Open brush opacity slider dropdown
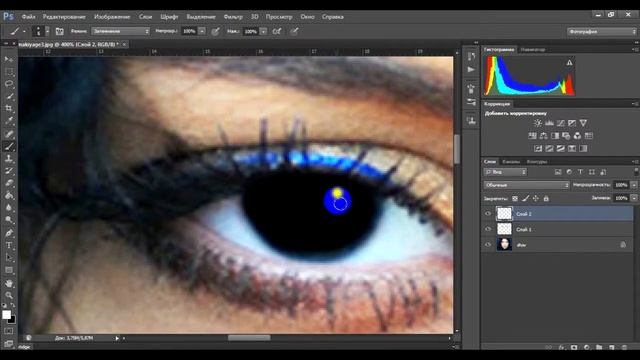640x360 pixels. pos(202,31)
